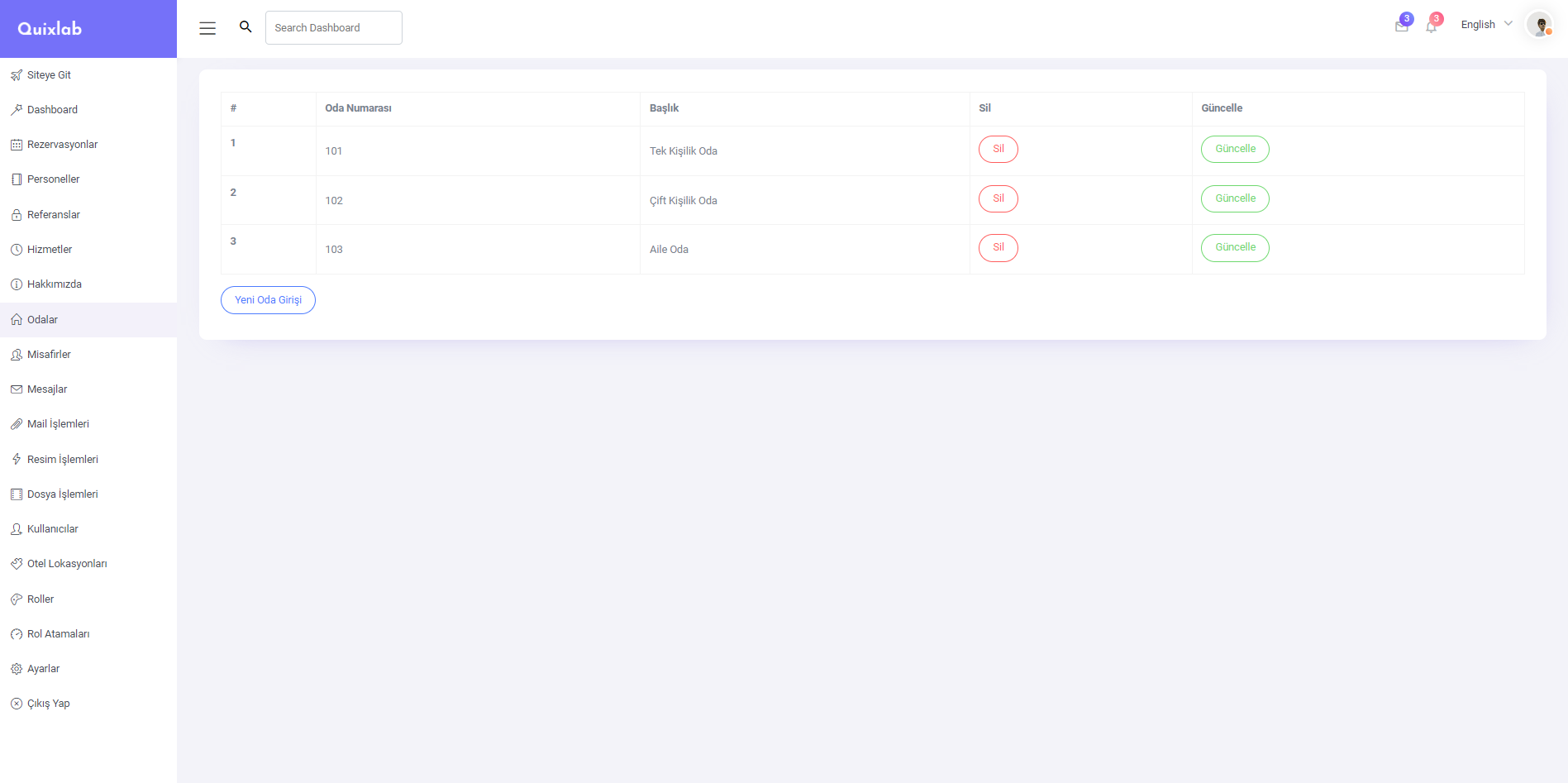Click the Dashboard sidebar icon
This screenshot has height=783, width=1568.
pos(17,110)
